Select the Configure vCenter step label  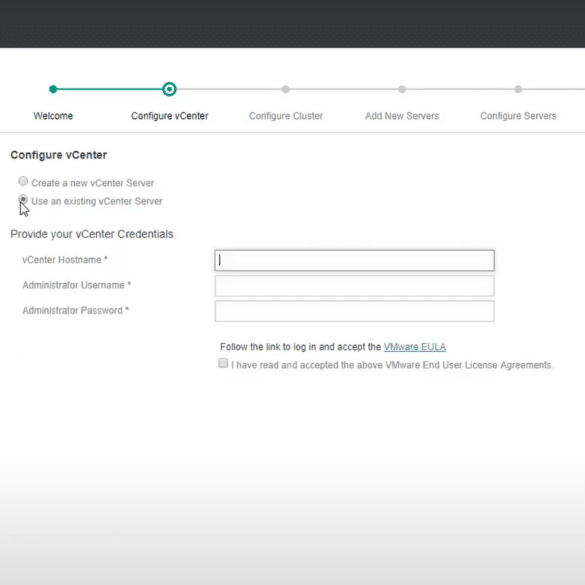pos(170,116)
